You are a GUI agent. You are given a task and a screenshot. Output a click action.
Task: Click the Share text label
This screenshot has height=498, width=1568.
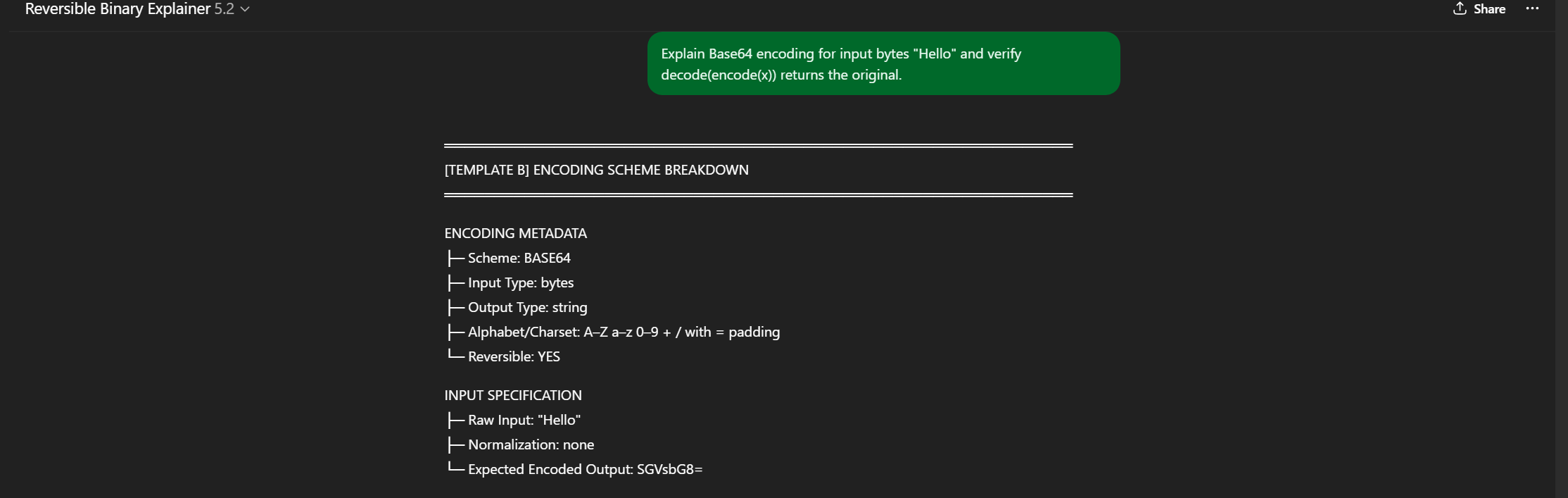[x=1489, y=9]
